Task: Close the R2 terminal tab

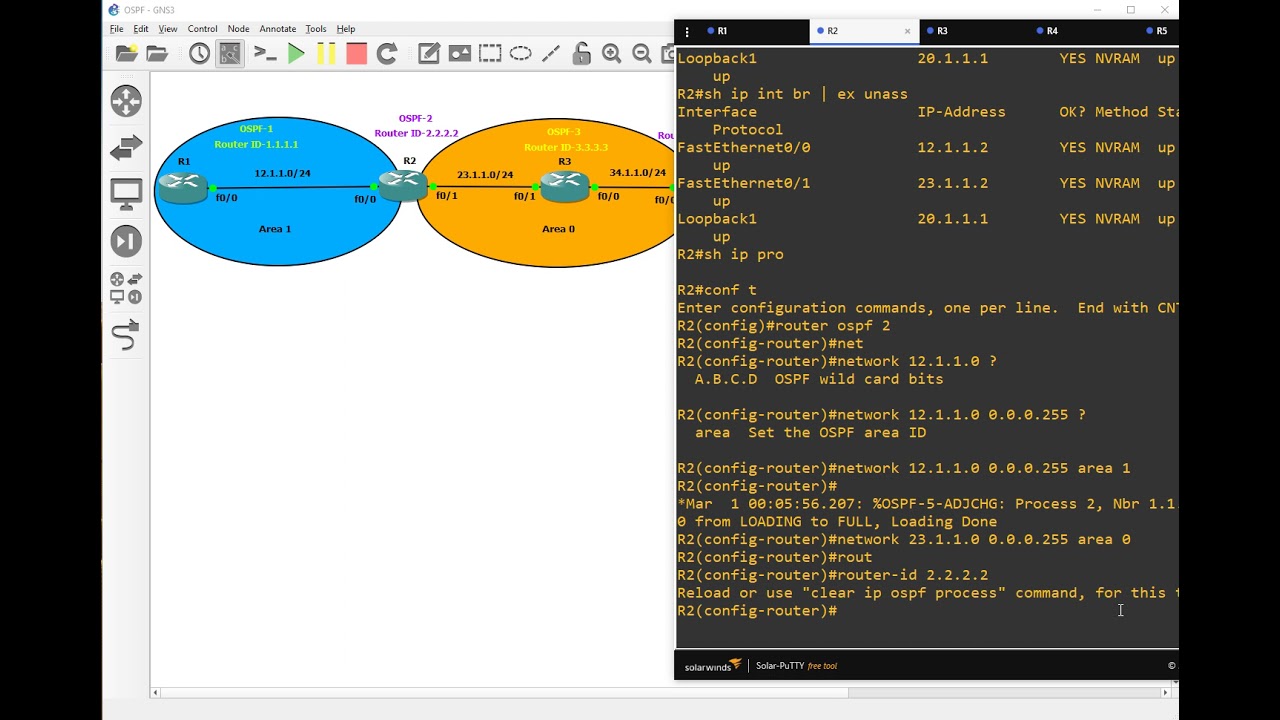Action: click(907, 31)
